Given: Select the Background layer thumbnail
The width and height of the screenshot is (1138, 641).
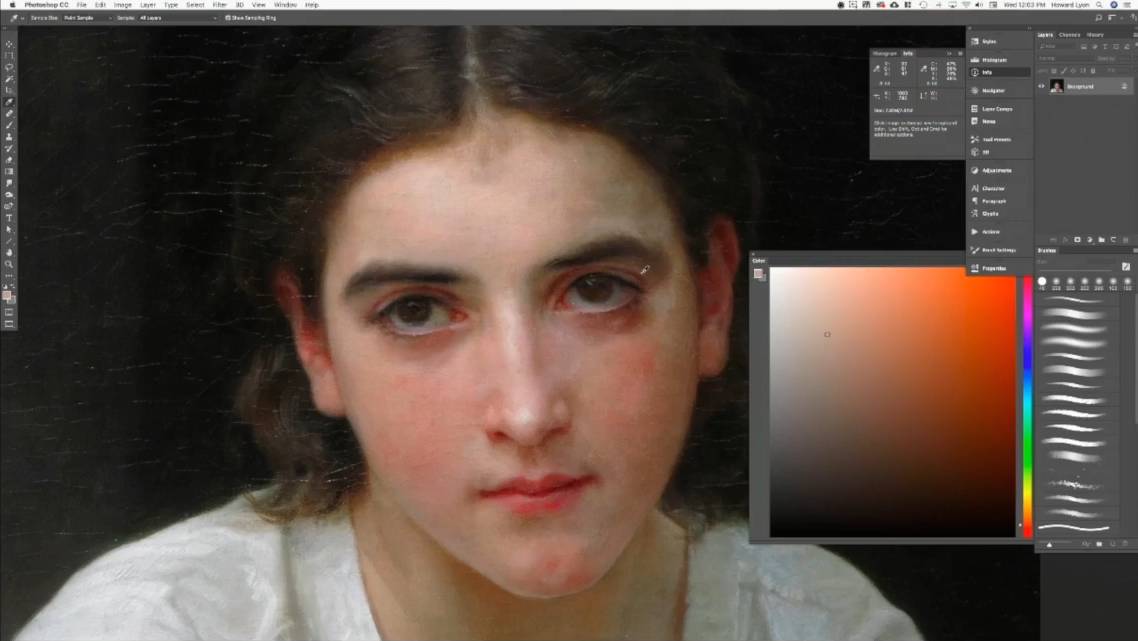Looking at the screenshot, I should [1057, 86].
